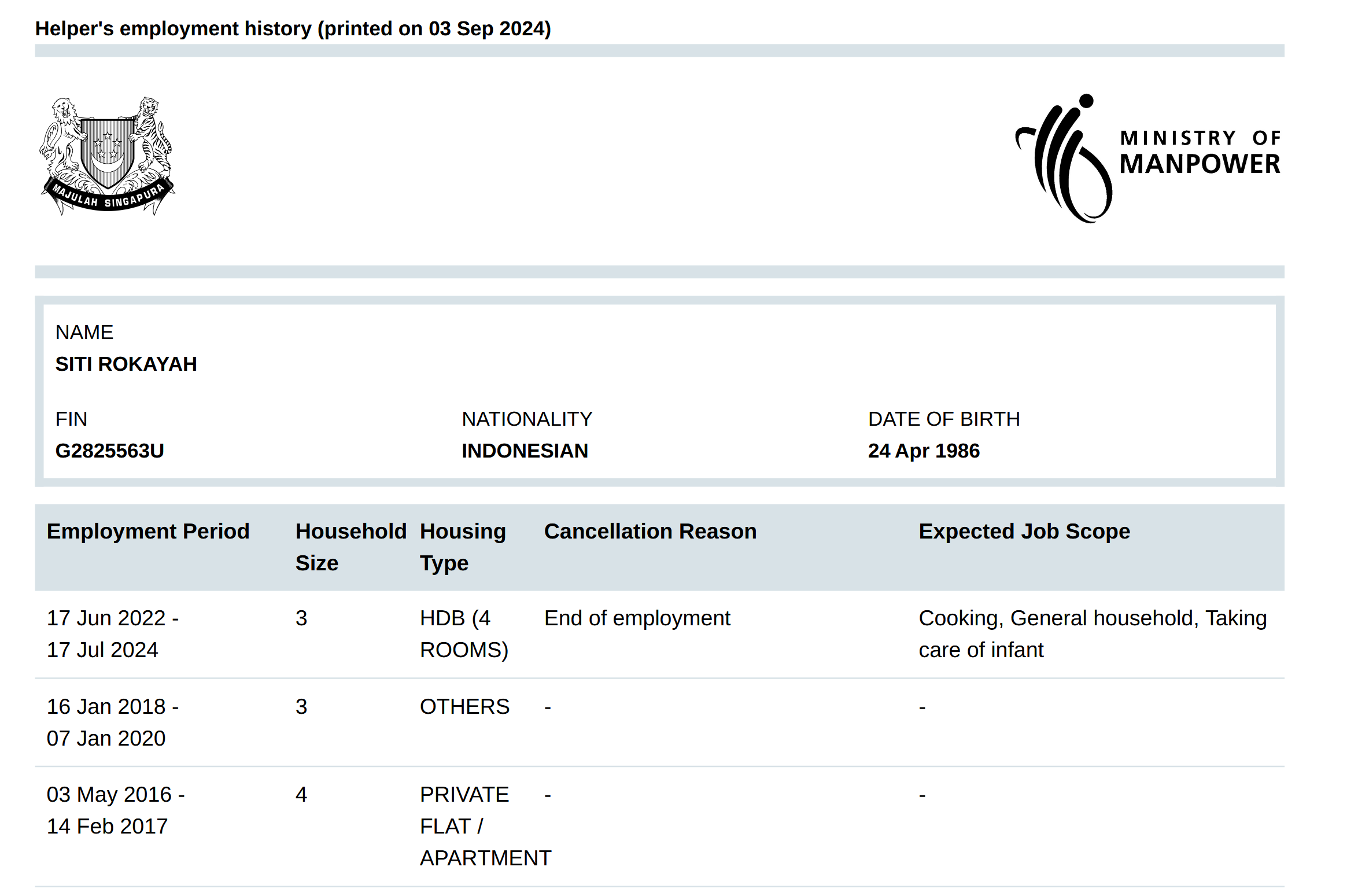This screenshot has width=1358, height=896.
Task: Click the HDB (4 ROOMS) housing type cell
Action: coord(463,633)
